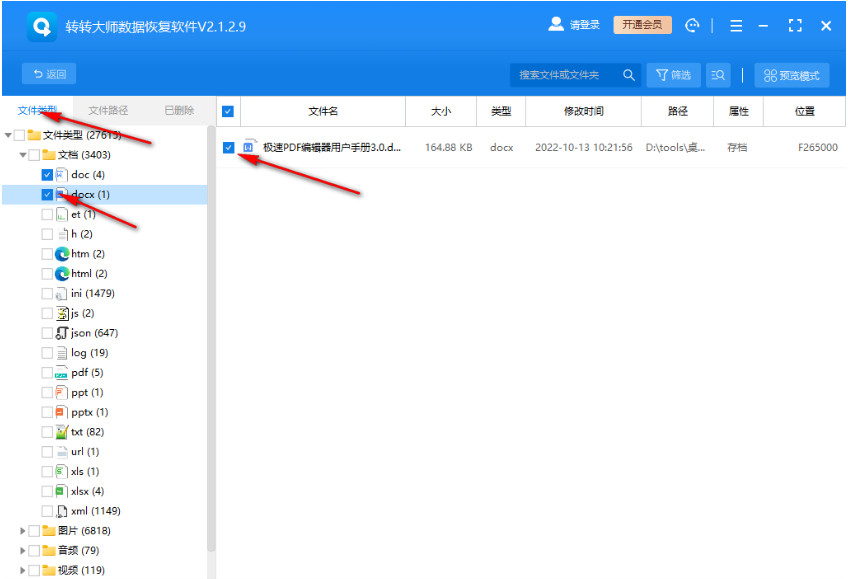
Task: Click the 搜索文件或文件夹 search field
Action: [565, 75]
